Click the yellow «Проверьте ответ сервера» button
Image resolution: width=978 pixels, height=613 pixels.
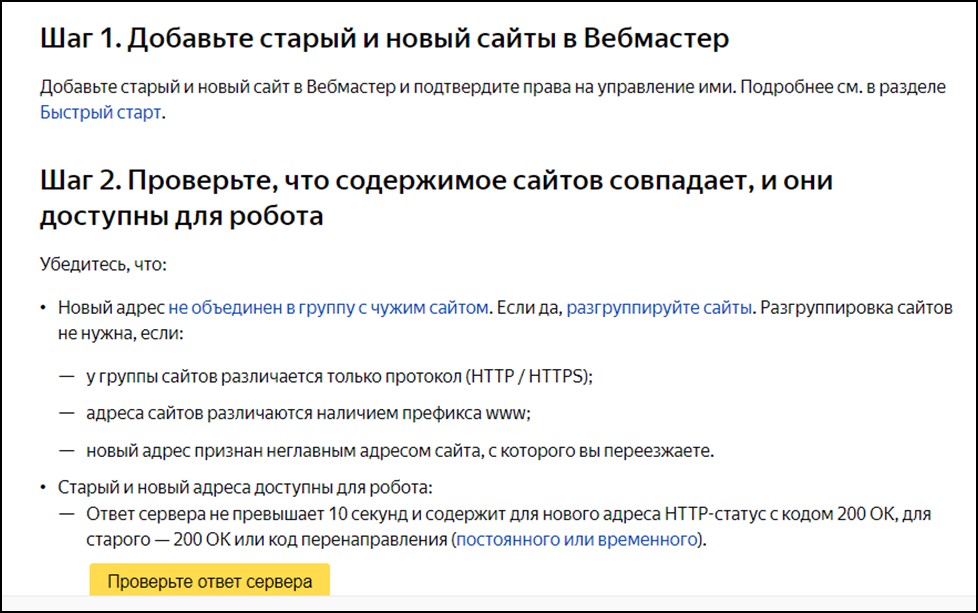click(210, 581)
